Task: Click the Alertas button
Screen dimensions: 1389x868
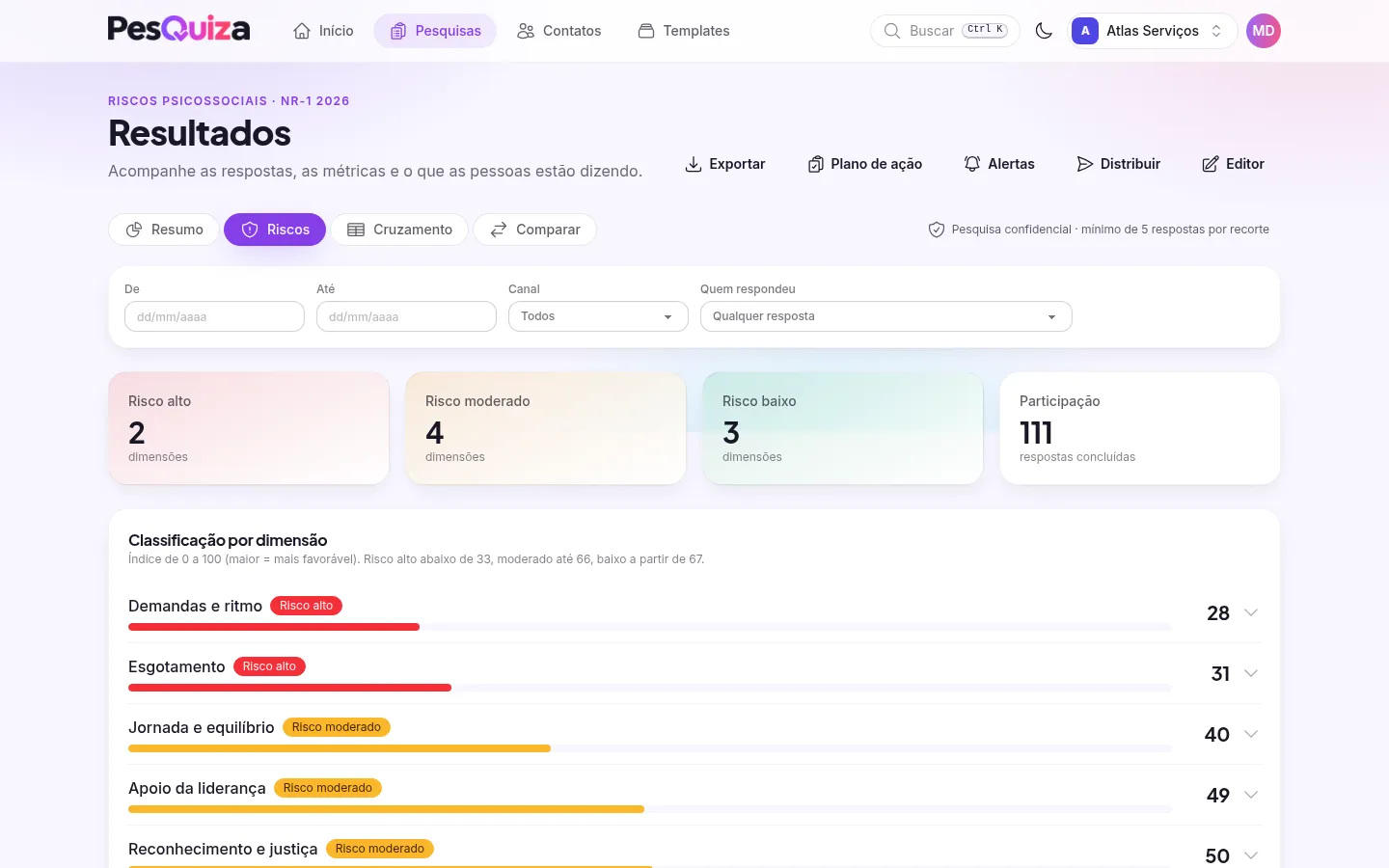Action: point(999,164)
